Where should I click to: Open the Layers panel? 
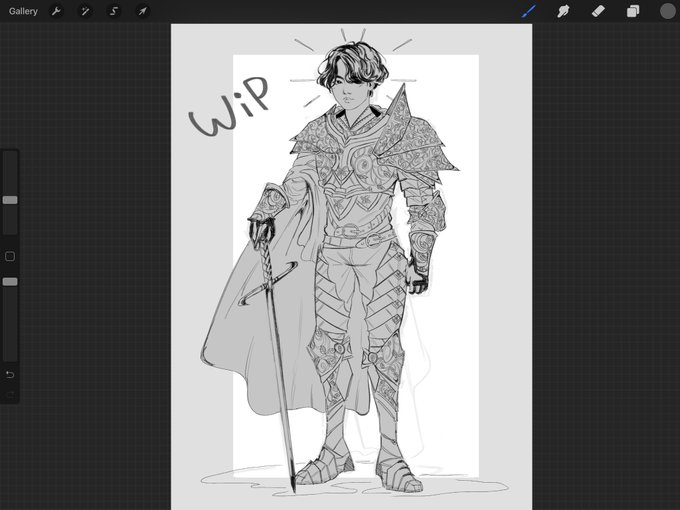click(x=633, y=11)
